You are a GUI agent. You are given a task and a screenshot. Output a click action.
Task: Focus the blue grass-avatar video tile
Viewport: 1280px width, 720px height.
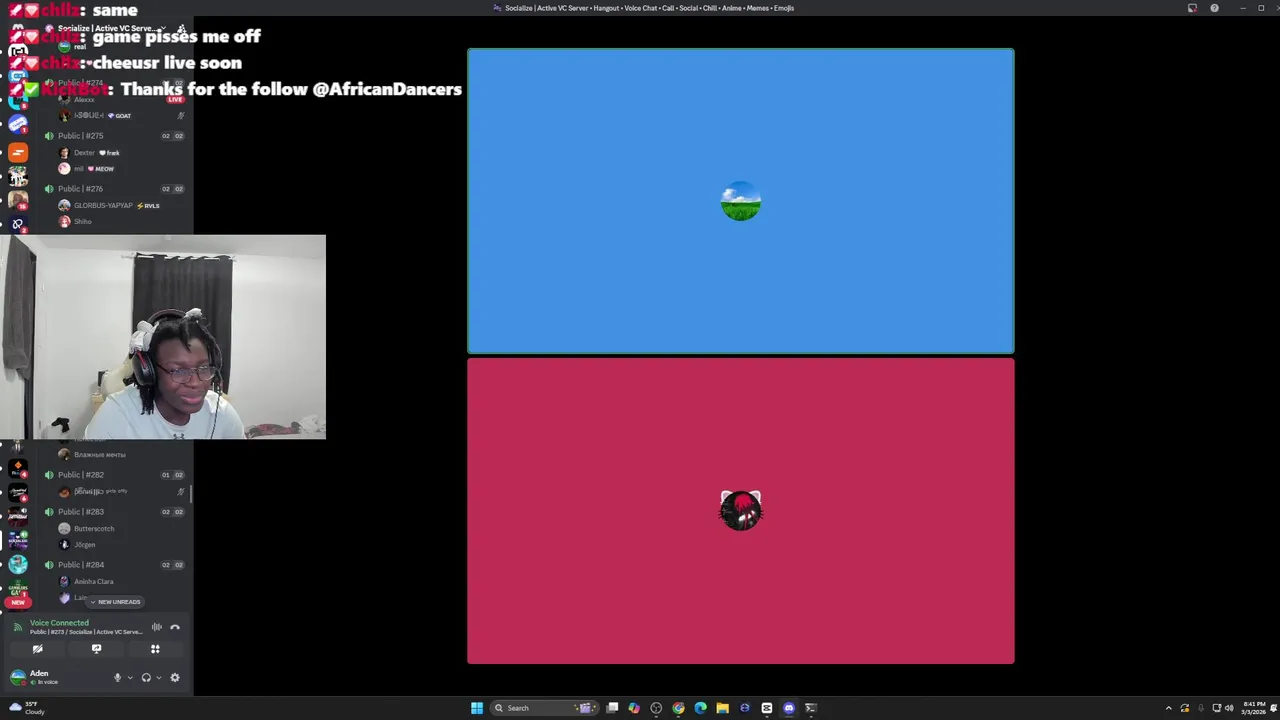(x=741, y=201)
